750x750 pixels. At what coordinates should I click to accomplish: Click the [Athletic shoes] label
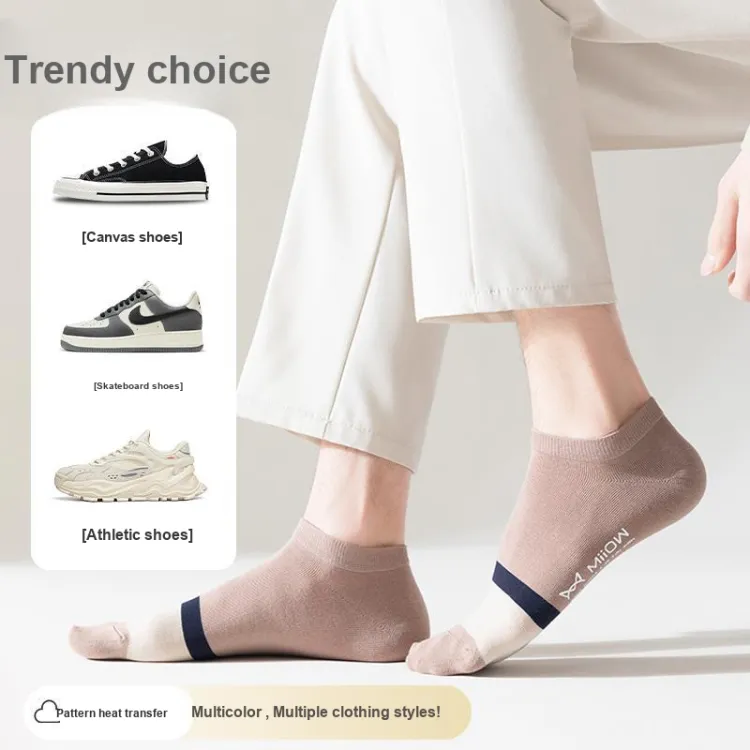pos(137,534)
